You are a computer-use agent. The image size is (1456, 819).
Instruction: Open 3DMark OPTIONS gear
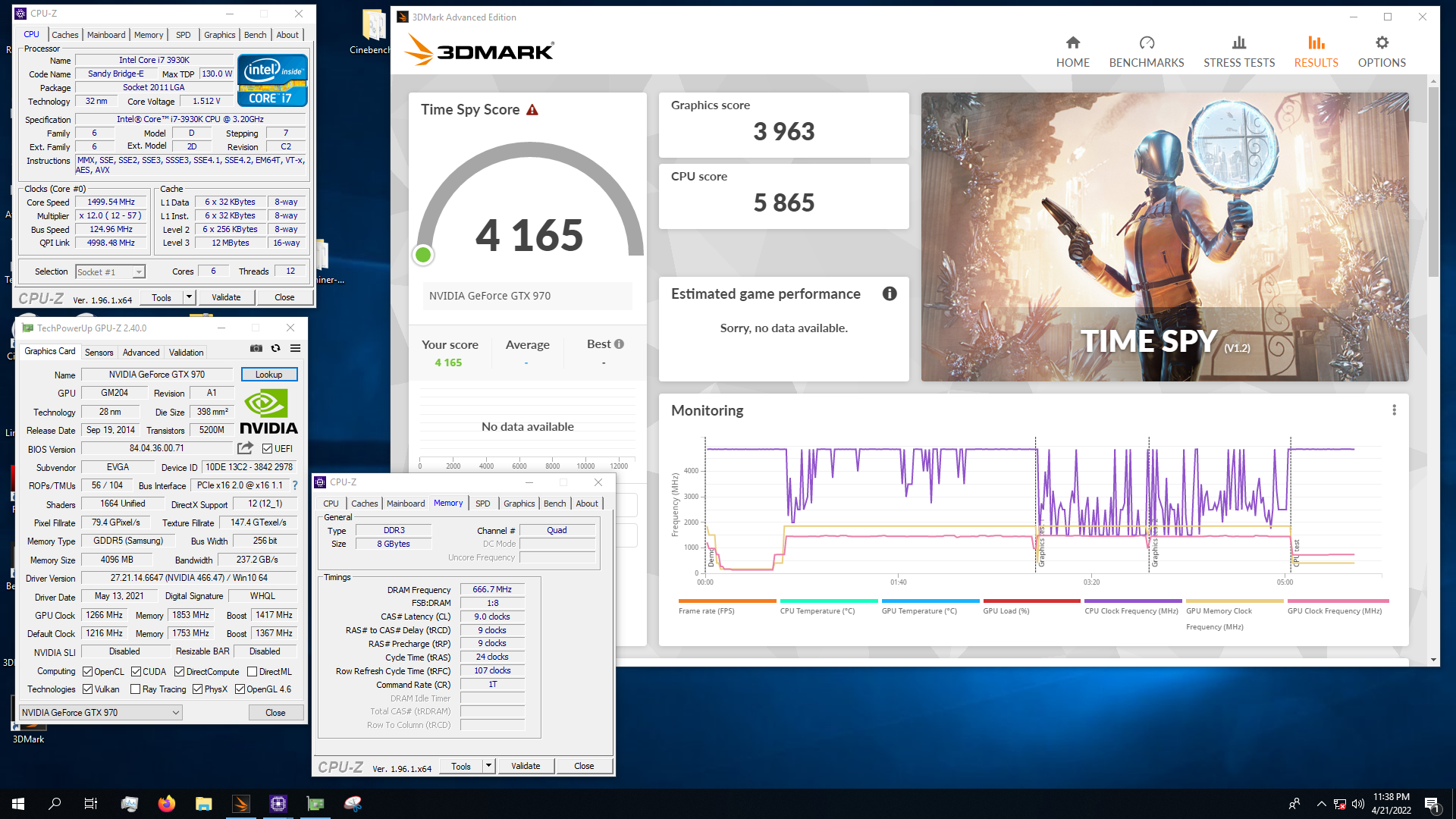coord(1382,52)
